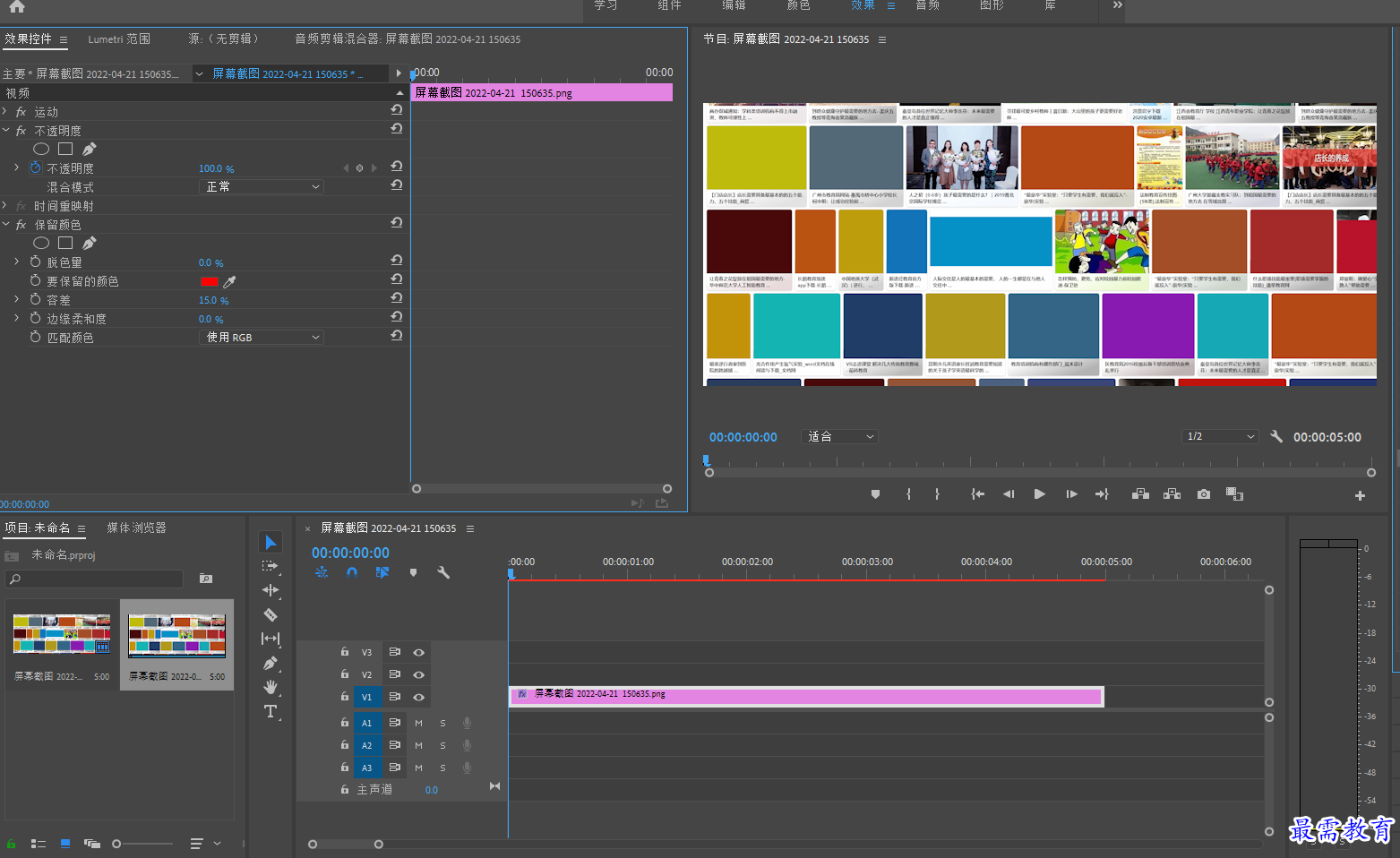
Task: Step forward one frame
Action: click(1071, 494)
